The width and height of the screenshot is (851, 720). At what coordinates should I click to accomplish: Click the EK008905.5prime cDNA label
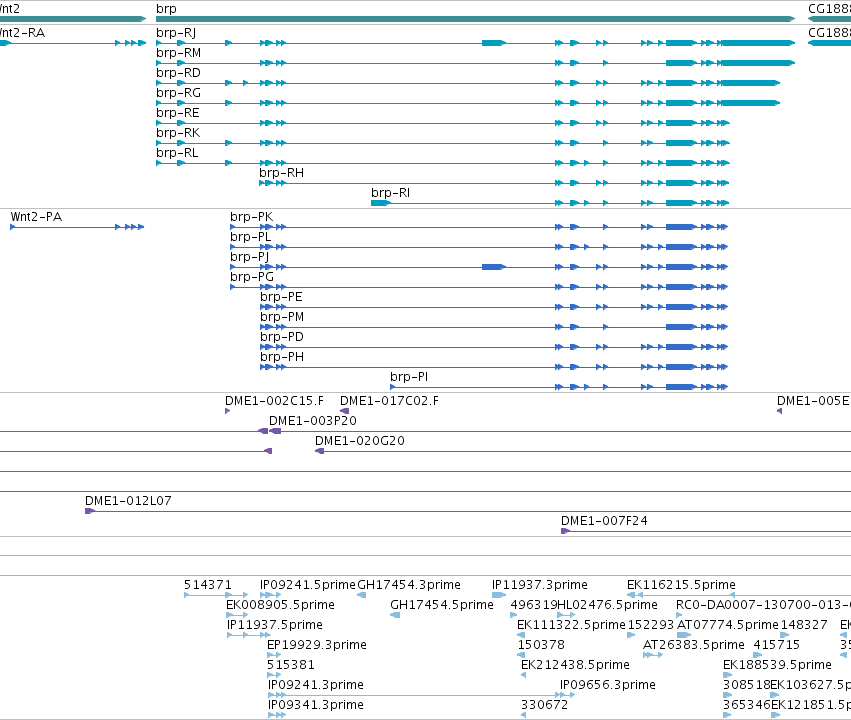280,605
